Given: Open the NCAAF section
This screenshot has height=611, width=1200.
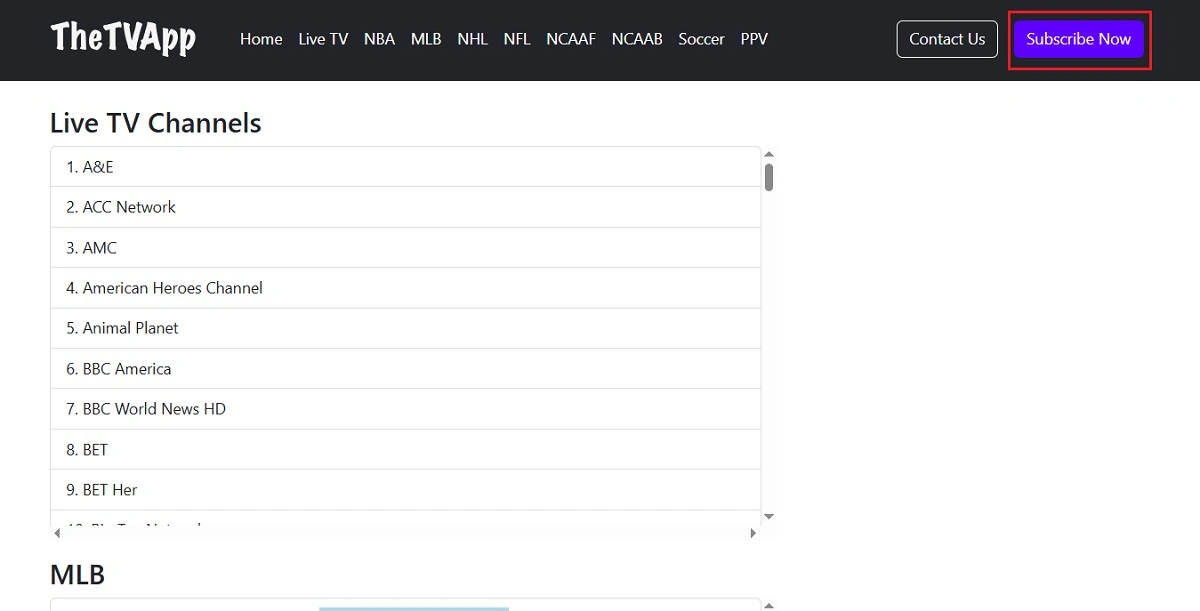Looking at the screenshot, I should [x=571, y=39].
